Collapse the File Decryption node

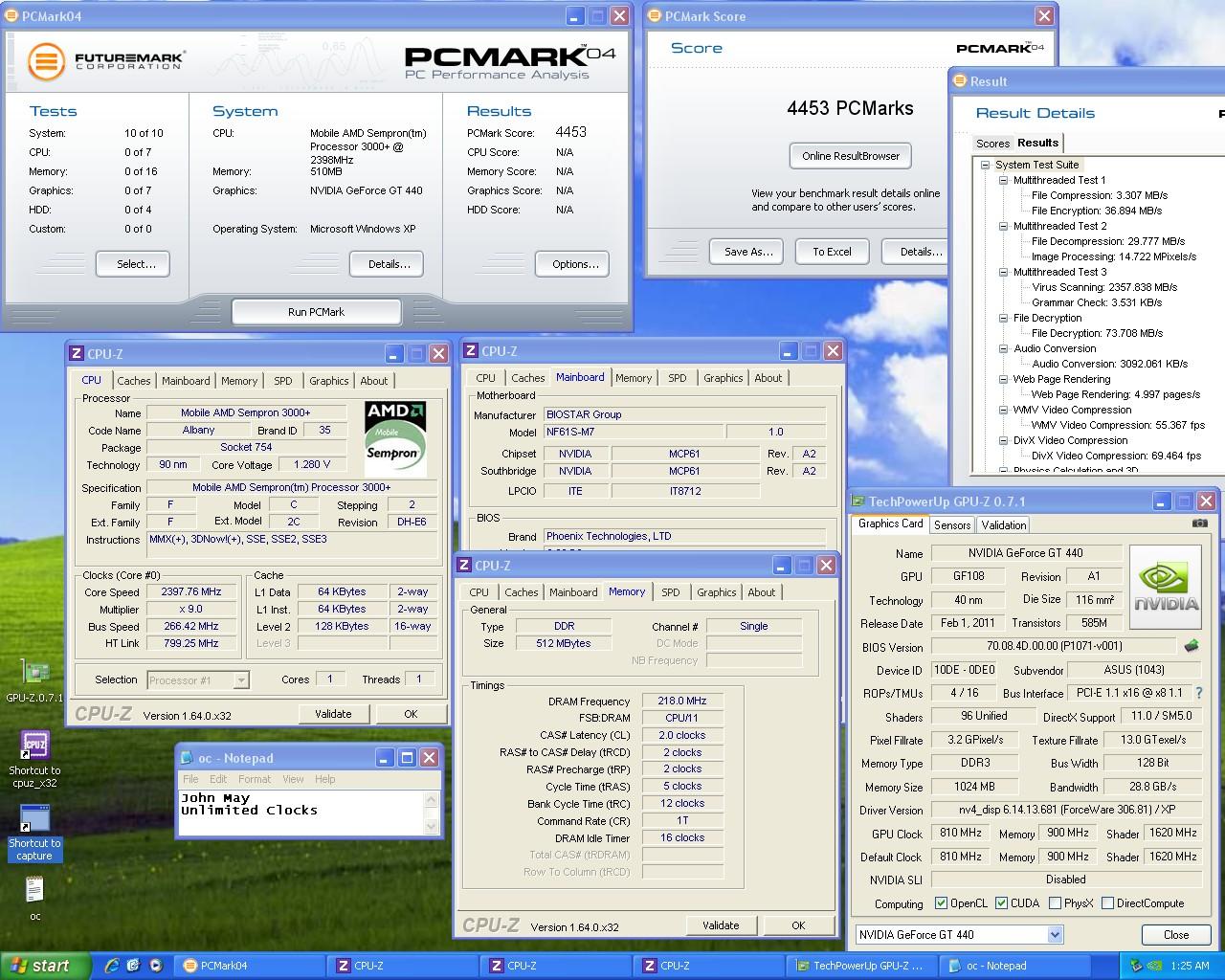point(1003,318)
